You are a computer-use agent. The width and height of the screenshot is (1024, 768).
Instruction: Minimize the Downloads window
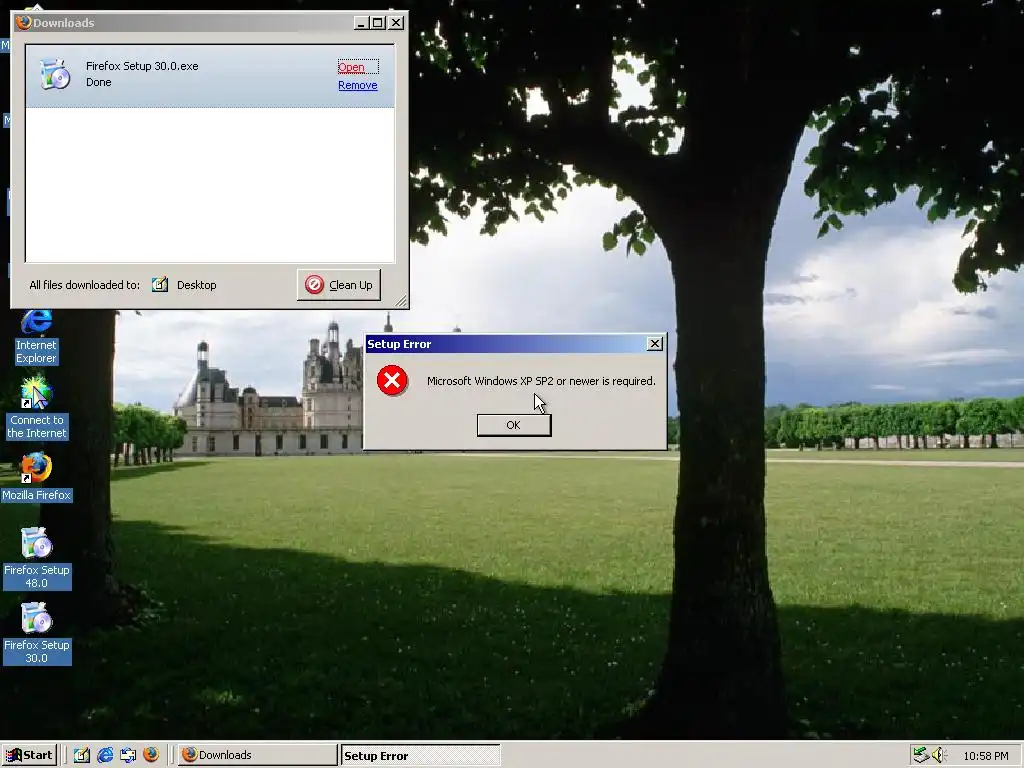[361, 23]
